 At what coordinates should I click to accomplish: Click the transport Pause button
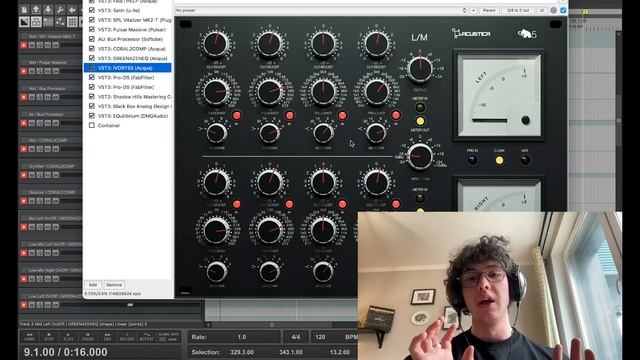pyautogui.click(x=88, y=337)
